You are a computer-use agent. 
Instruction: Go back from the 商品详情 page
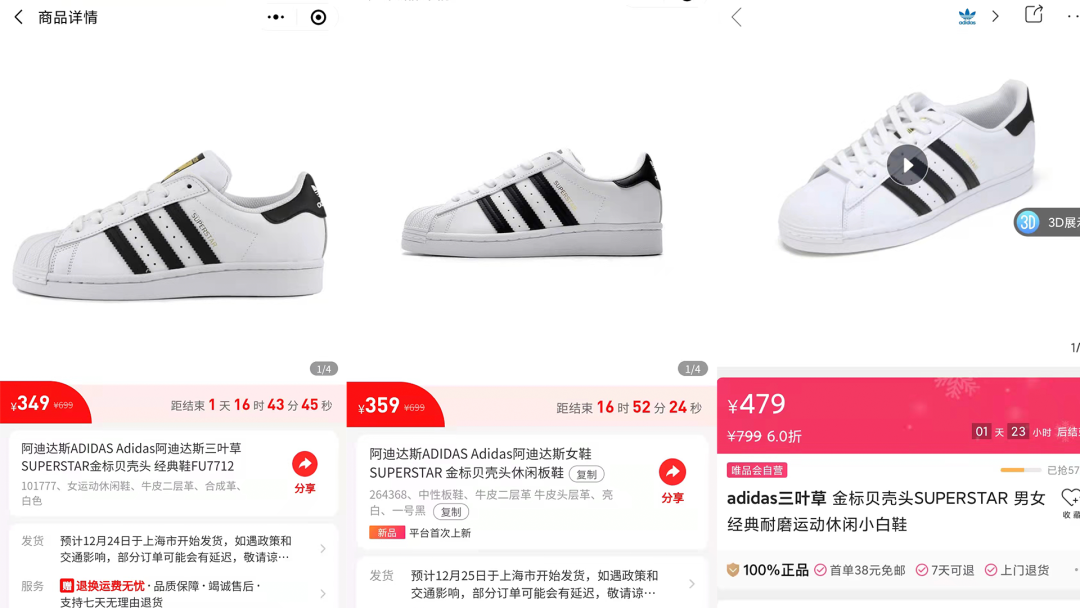[19, 17]
